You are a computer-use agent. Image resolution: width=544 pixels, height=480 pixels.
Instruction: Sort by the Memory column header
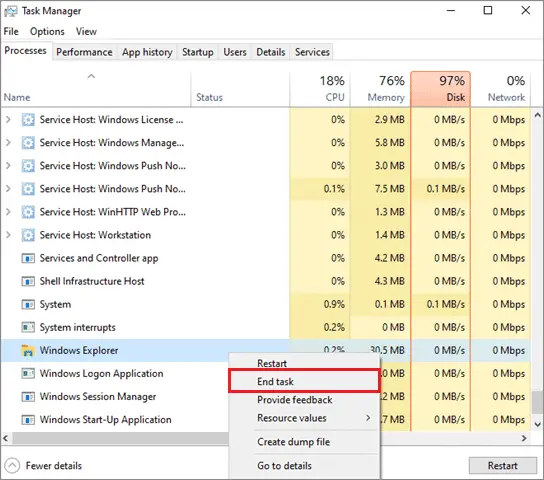point(380,89)
